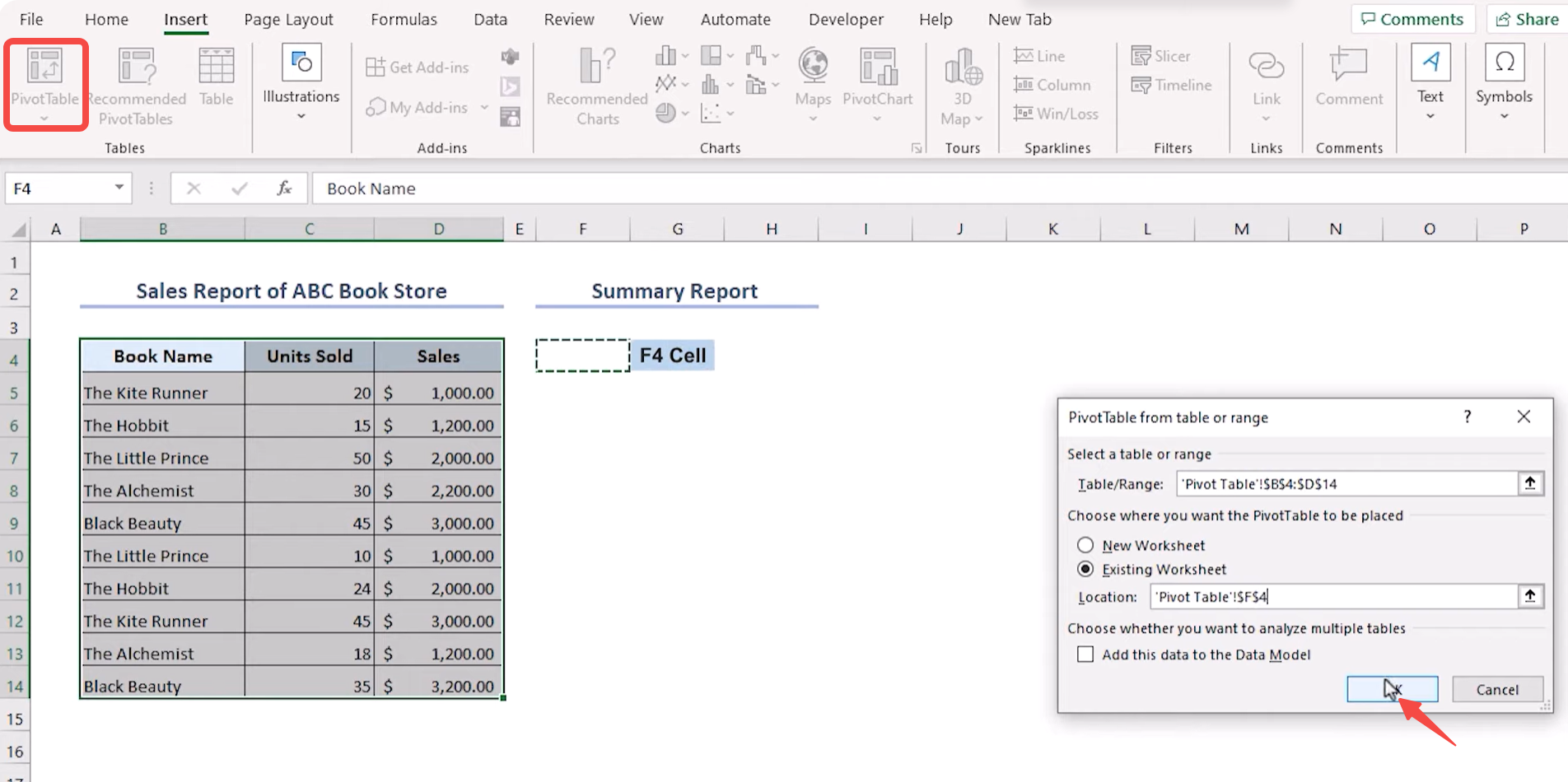The width and height of the screenshot is (1568, 782).
Task: Switch to the Formulas tab
Action: [x=404, y=19]
